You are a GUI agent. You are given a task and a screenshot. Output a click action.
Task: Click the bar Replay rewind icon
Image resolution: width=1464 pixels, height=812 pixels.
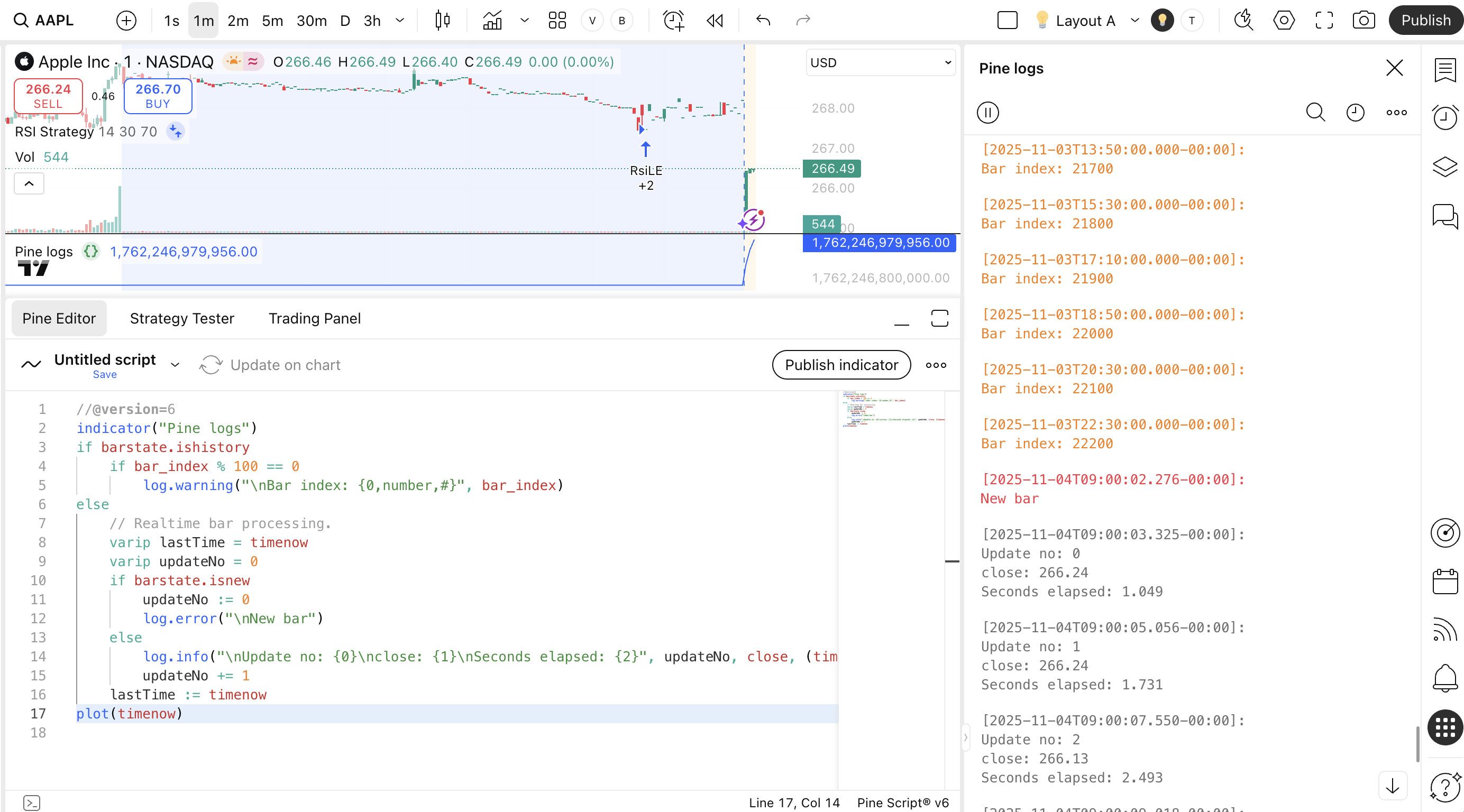[x=715, y=21]
